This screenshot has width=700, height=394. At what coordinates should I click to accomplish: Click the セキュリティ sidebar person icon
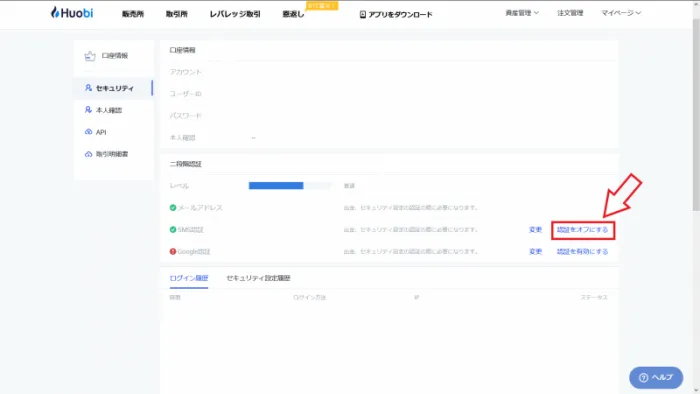(x=88, y=88)
